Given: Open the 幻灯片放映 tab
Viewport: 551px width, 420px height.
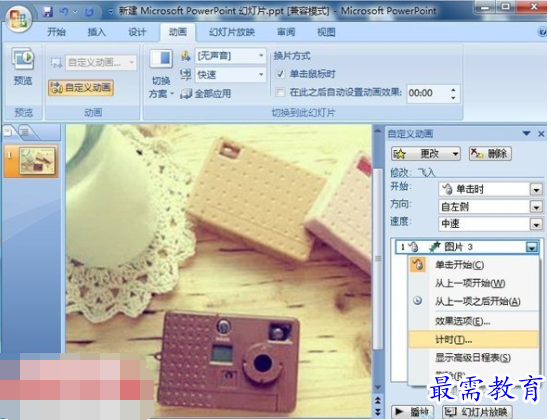Looking at the screenshot, I should (x=232, y=32).
